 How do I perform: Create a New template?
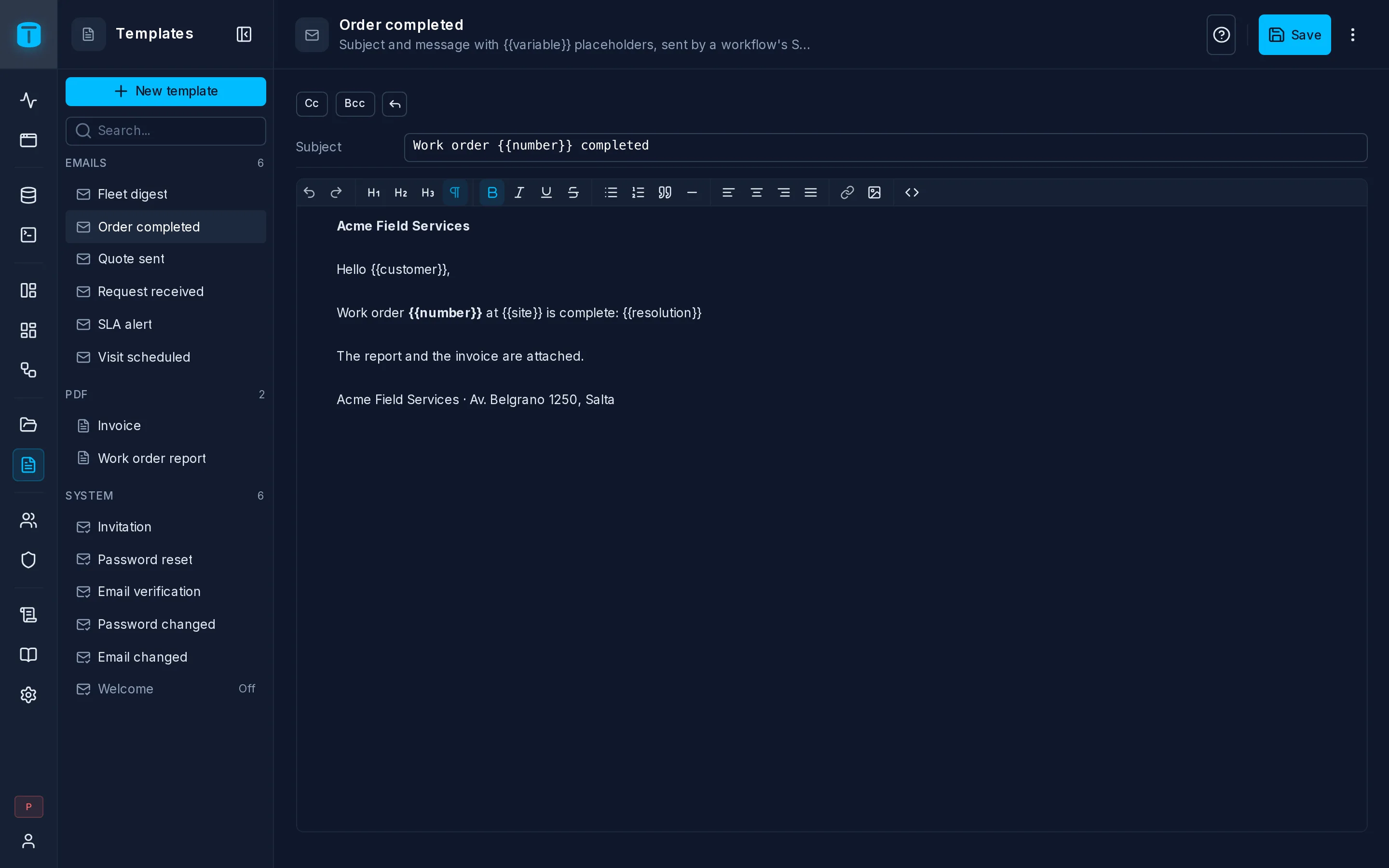pos(166,91)
